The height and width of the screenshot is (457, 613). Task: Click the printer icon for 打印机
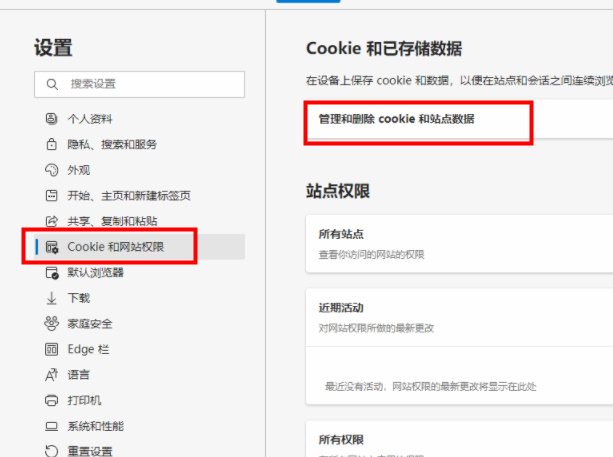point(51,400)
